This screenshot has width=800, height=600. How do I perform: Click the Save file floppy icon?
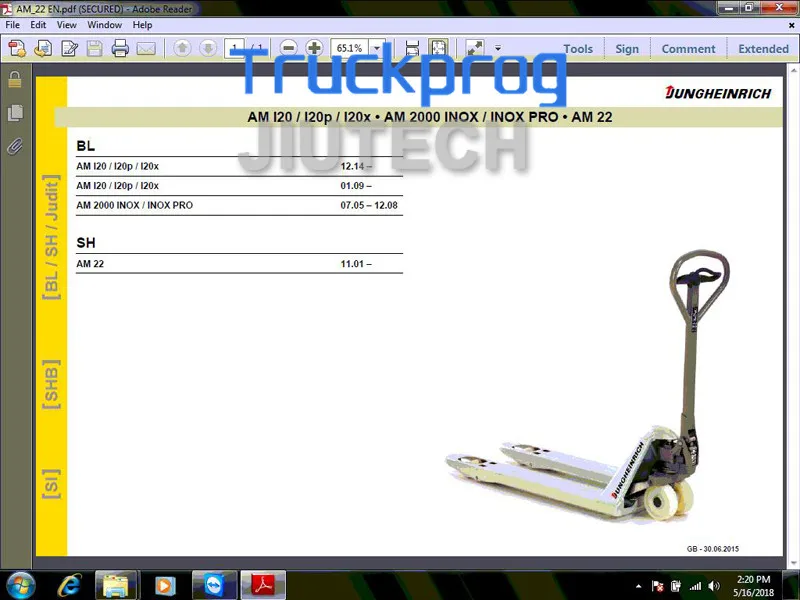click(95, 48)
